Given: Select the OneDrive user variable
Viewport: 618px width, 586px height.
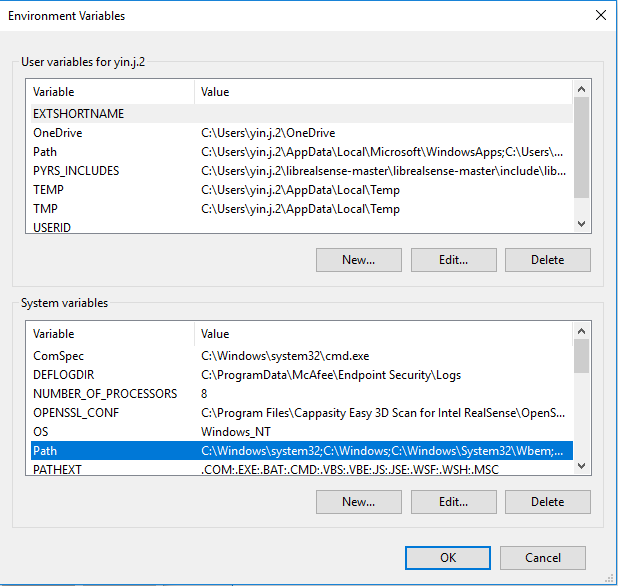Looking at the screenshot, I should point(302,133).
